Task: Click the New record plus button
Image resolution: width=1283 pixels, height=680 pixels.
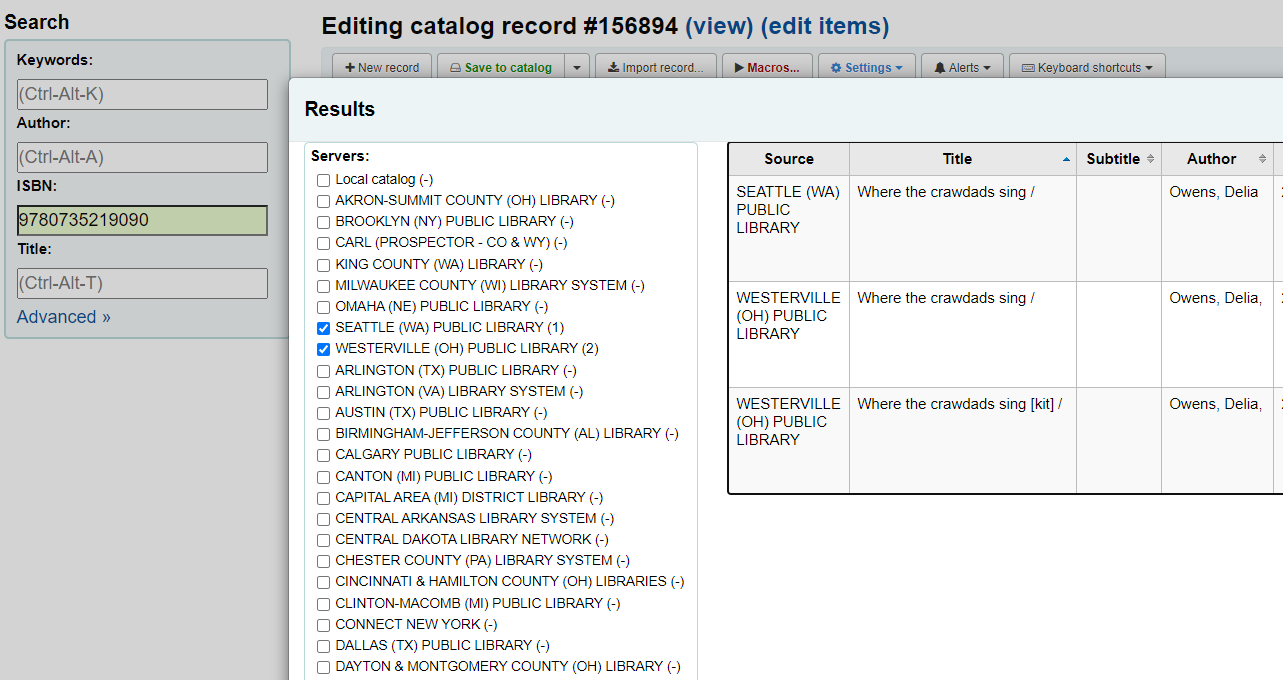Action: 382,68
